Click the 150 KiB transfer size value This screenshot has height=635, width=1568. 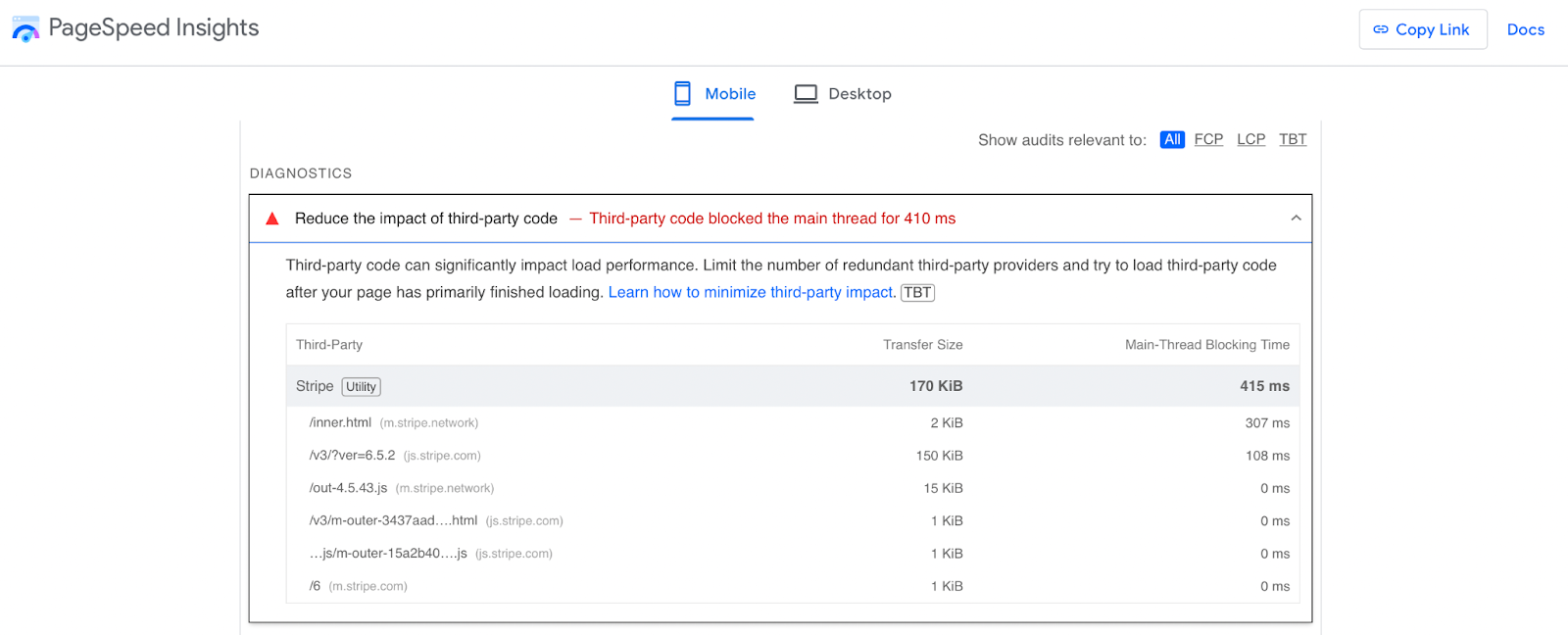pyautogui.click(x=940, y=456)
